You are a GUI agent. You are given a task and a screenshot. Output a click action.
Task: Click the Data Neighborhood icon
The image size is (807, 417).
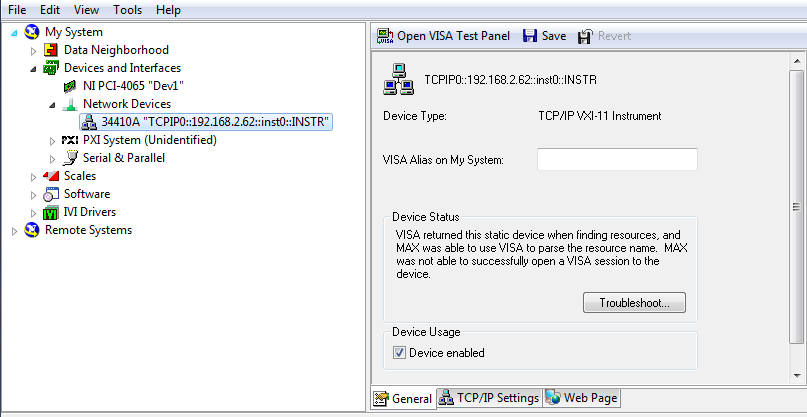pos(51,50)
